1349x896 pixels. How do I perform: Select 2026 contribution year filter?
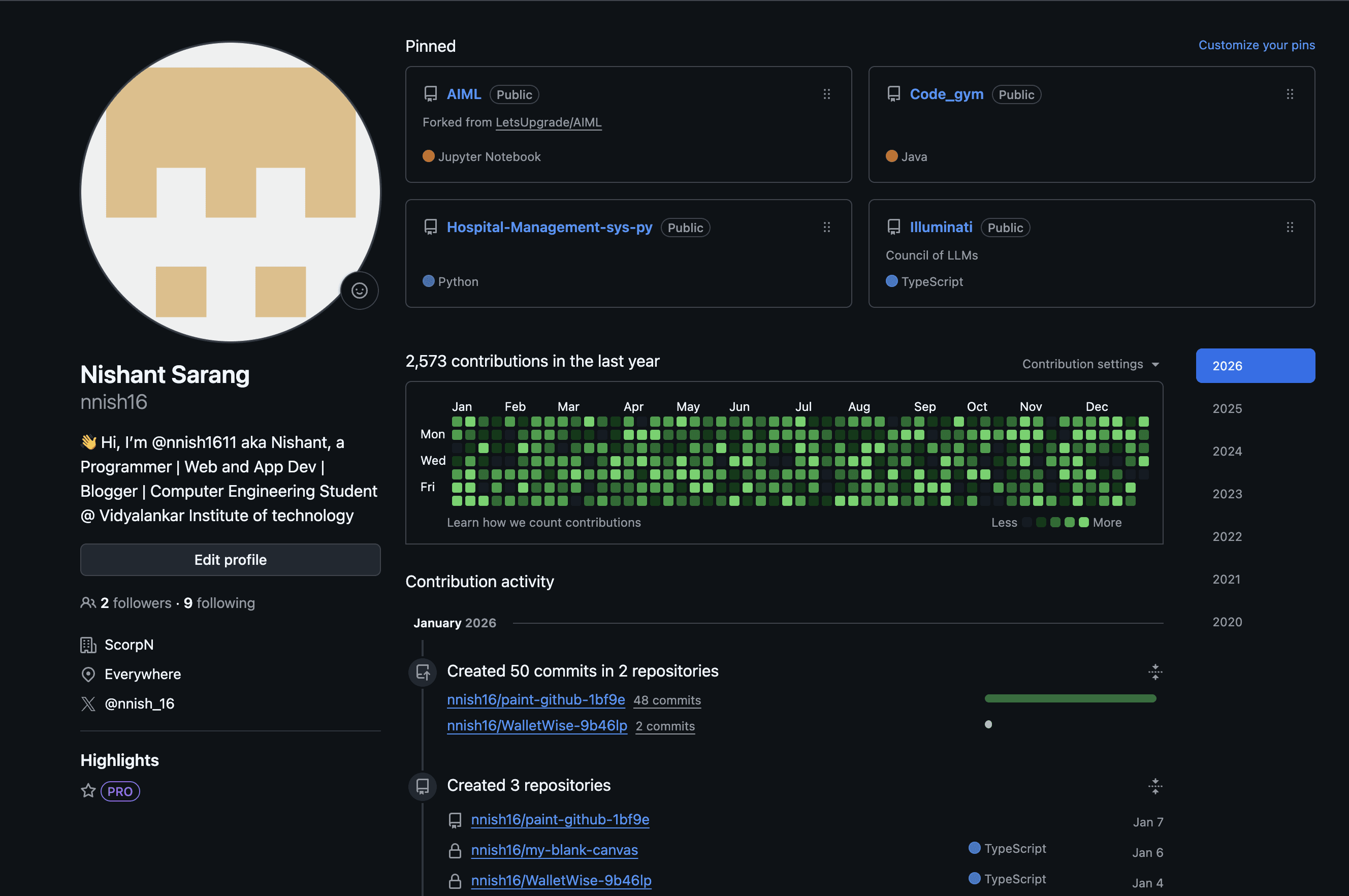click(1255, 366)
